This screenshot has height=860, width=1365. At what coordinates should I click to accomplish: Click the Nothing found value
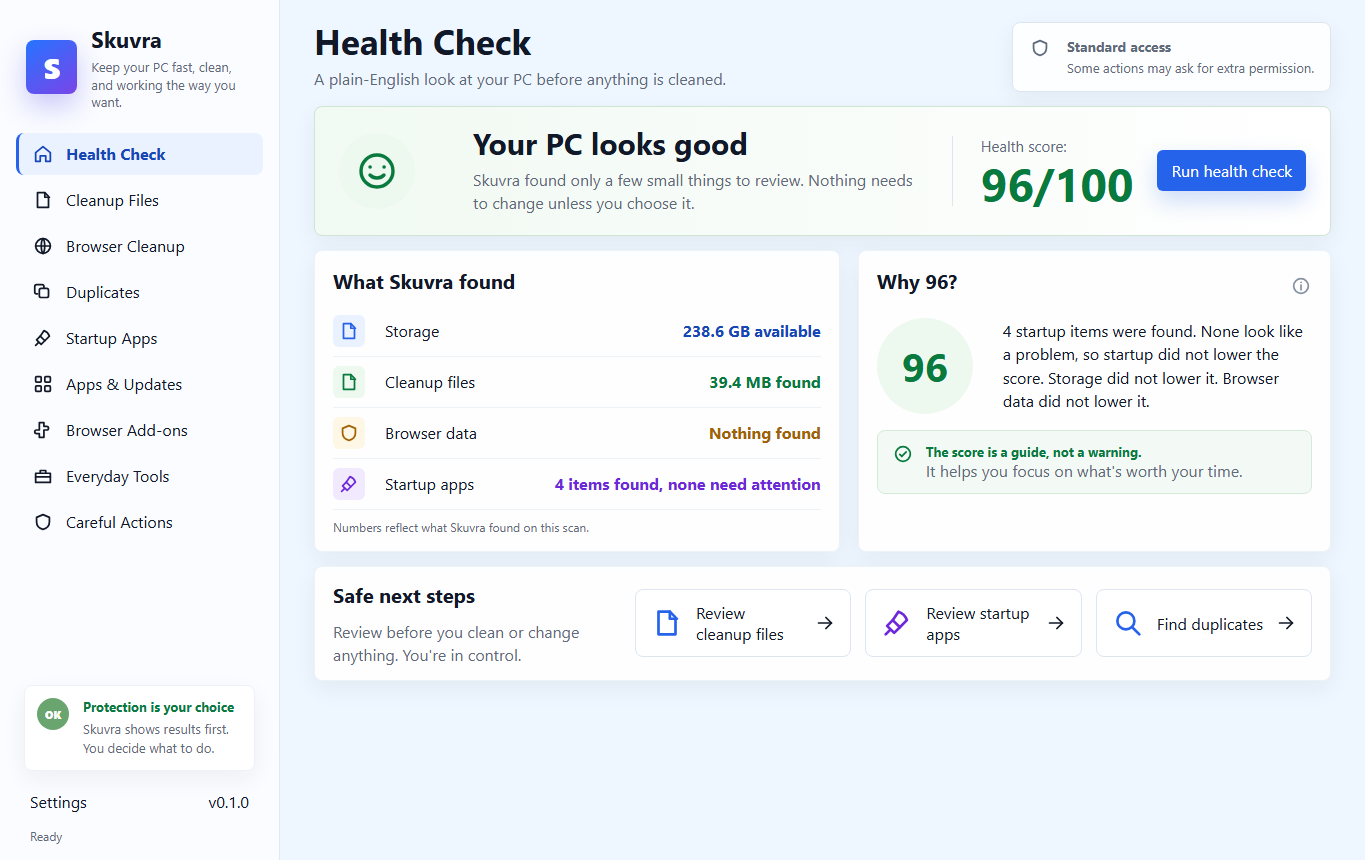(x=765, y=433)
